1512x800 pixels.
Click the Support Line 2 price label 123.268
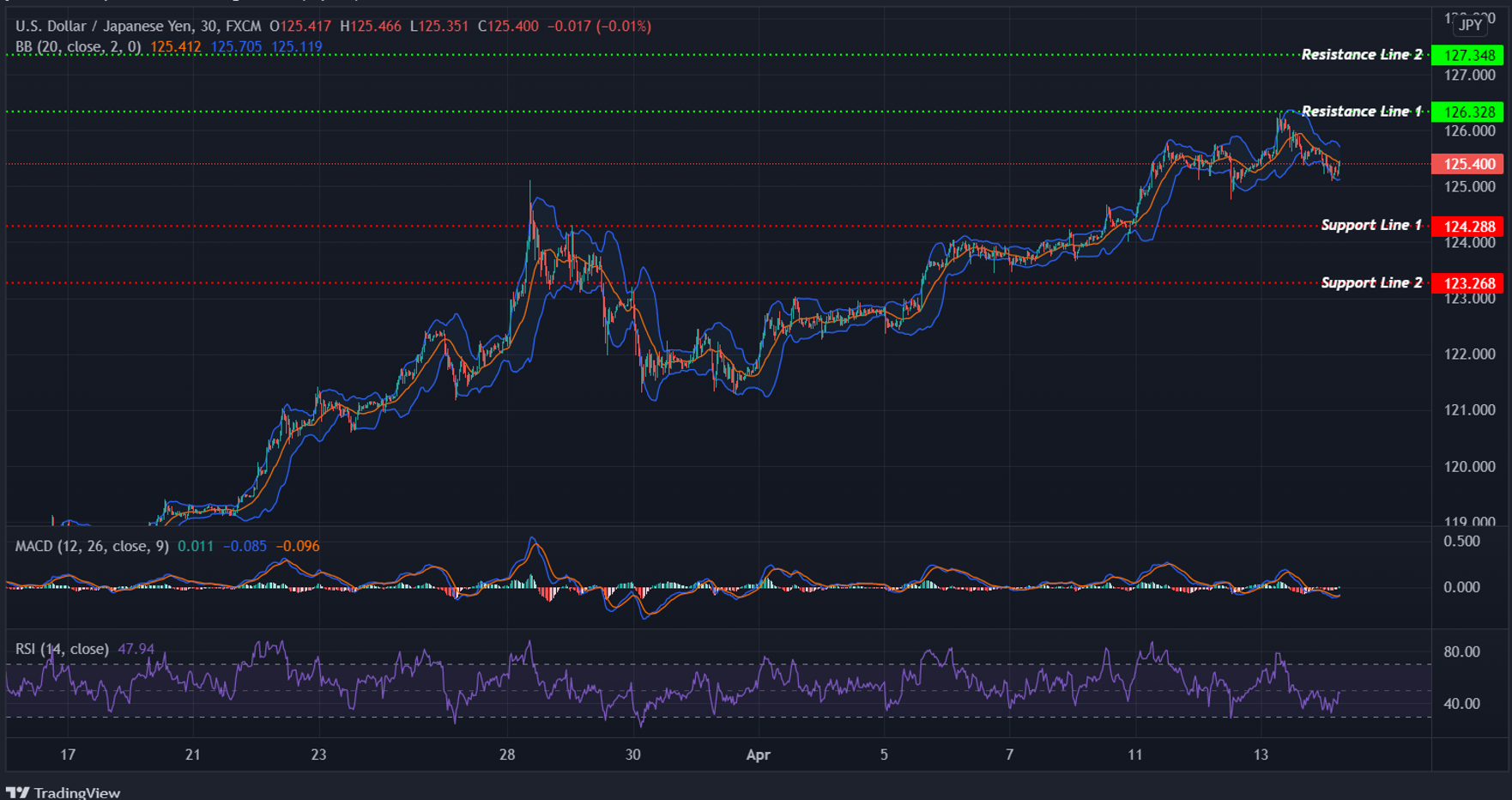pyautogui.click(x=1469, y=282)
